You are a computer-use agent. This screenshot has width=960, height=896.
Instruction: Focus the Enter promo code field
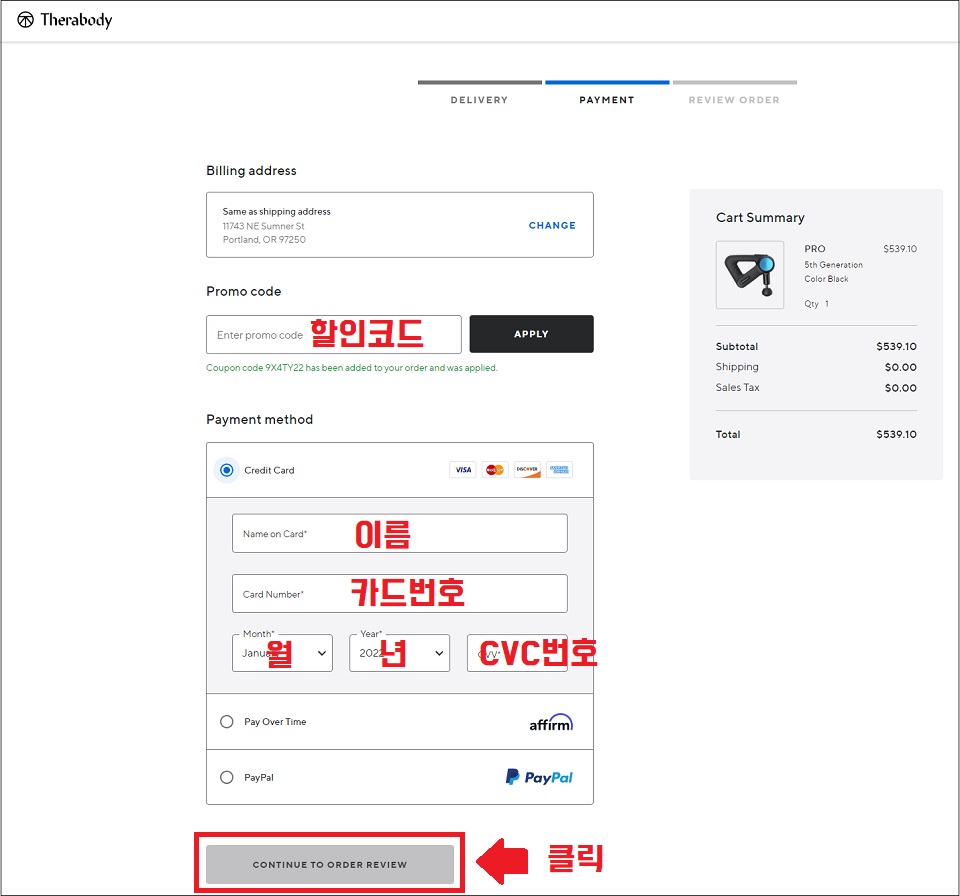click(334, 334)
